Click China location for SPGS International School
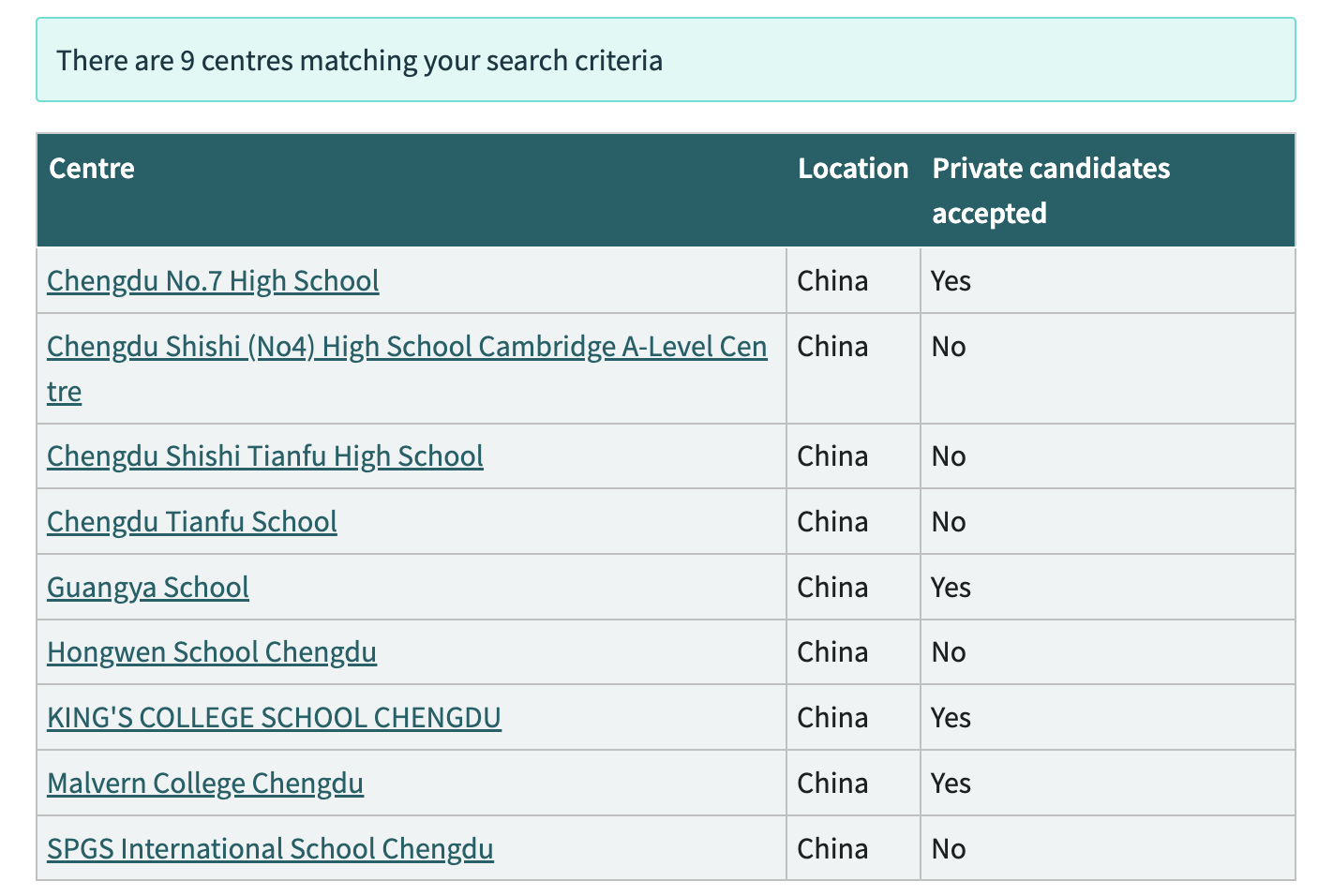 click(x=832, y=849)
